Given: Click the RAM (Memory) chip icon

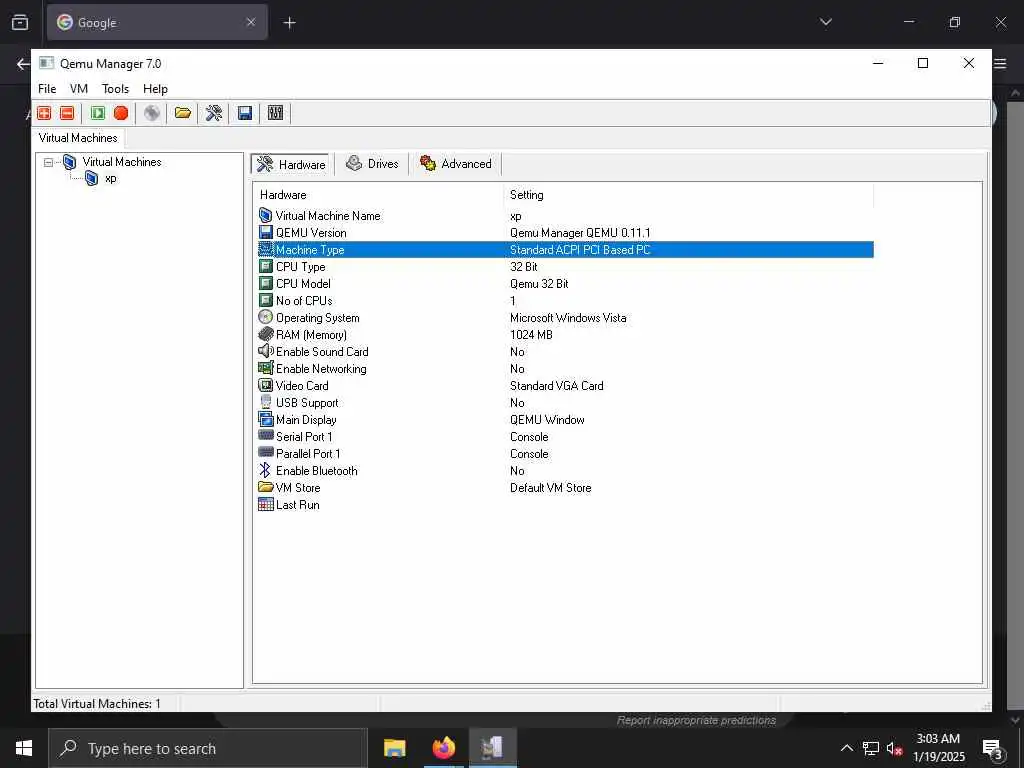Looking at the screenshot, I should tap(265, 334).
